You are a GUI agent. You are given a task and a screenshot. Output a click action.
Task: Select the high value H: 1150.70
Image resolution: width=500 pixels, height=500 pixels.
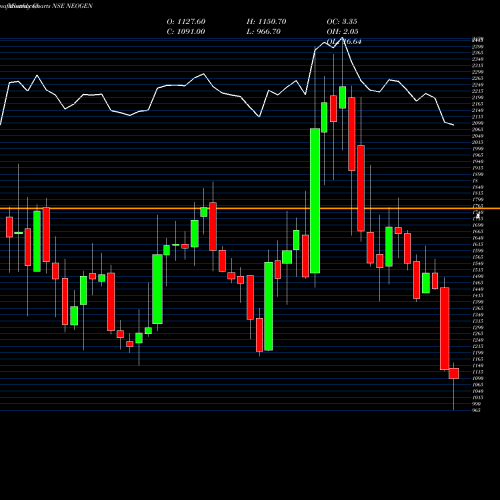(266, 21)
